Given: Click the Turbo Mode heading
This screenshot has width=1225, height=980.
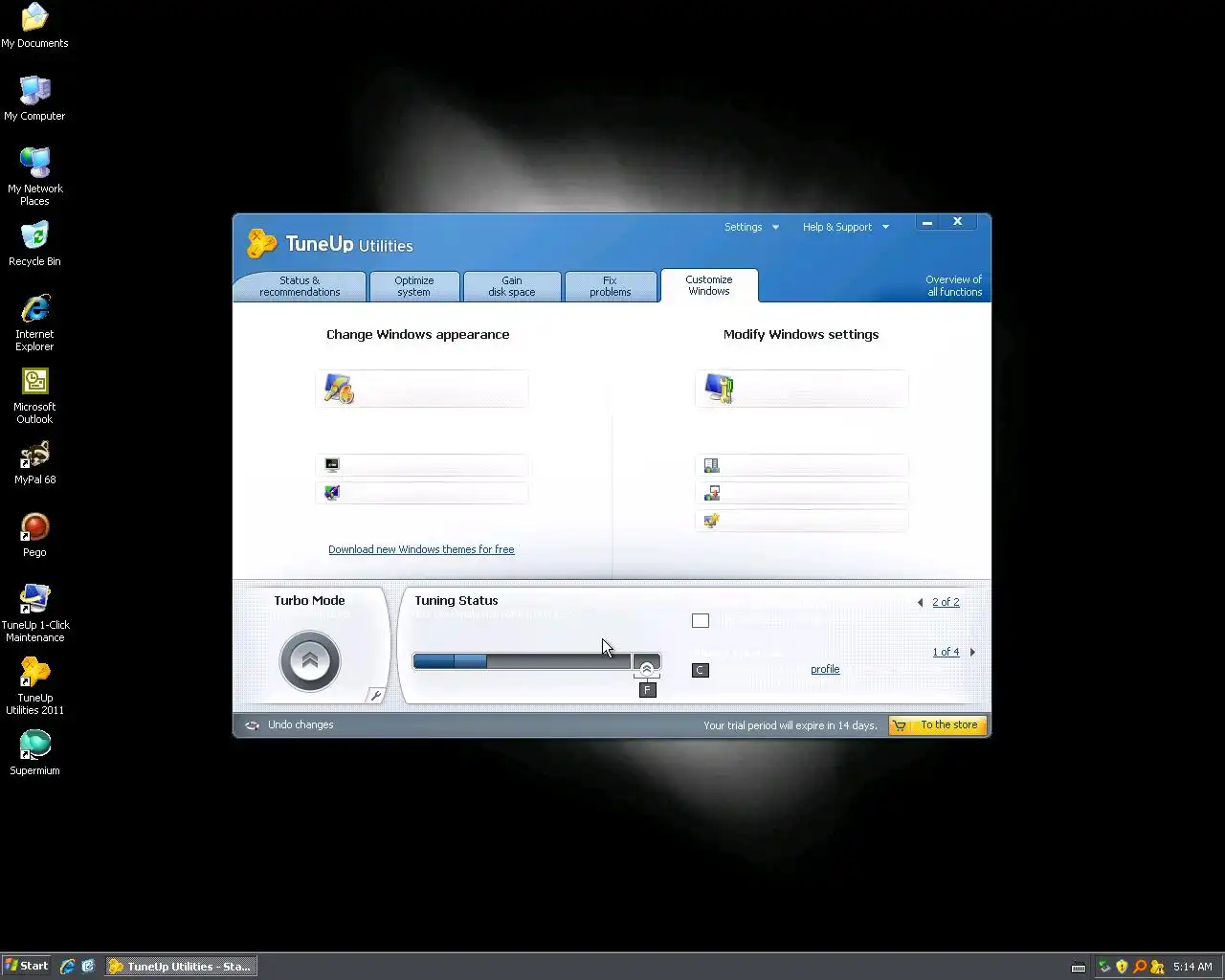Looking at the screenshot, I should tap(309, 601).
